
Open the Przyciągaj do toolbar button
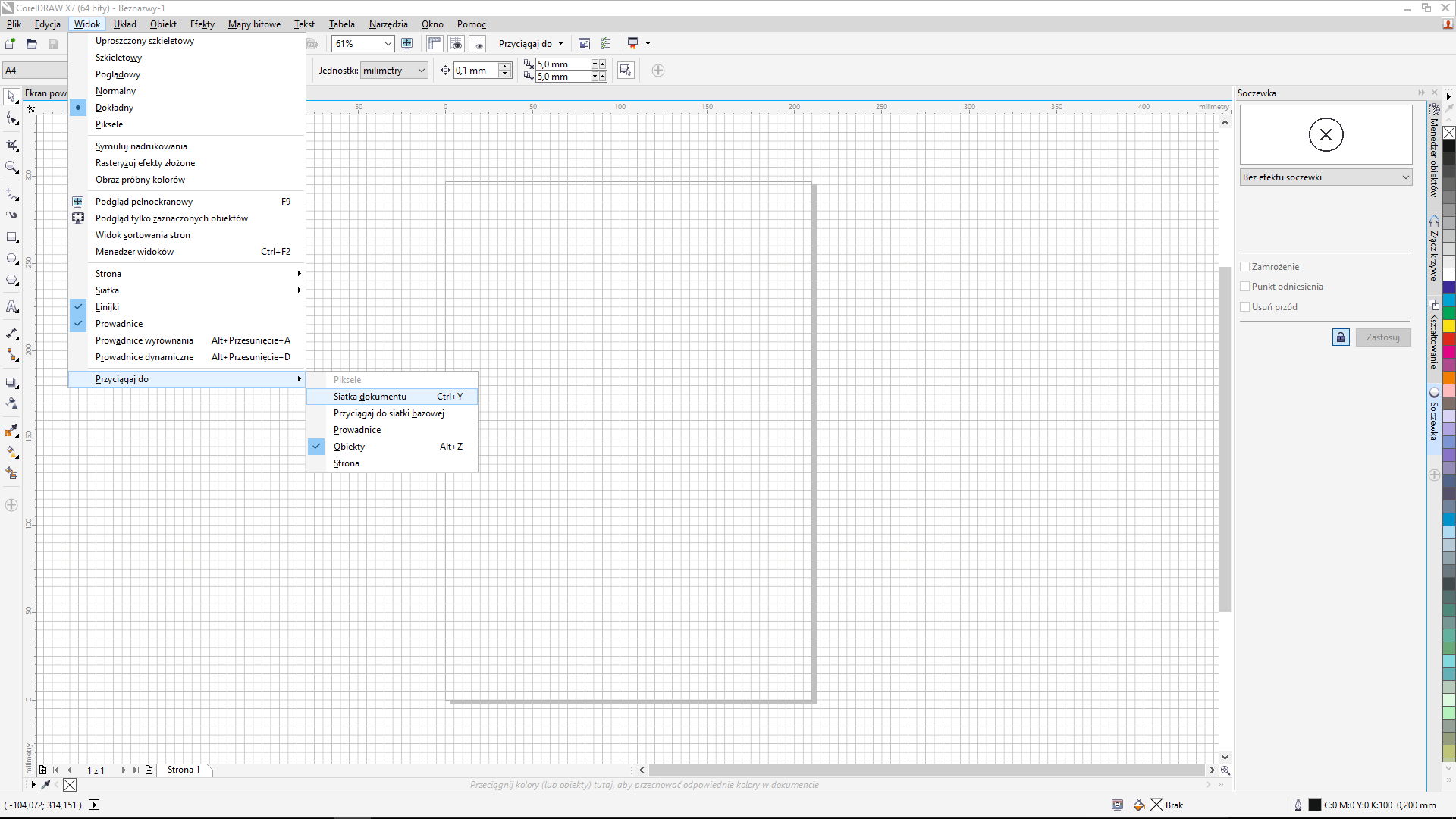(530, 44)
